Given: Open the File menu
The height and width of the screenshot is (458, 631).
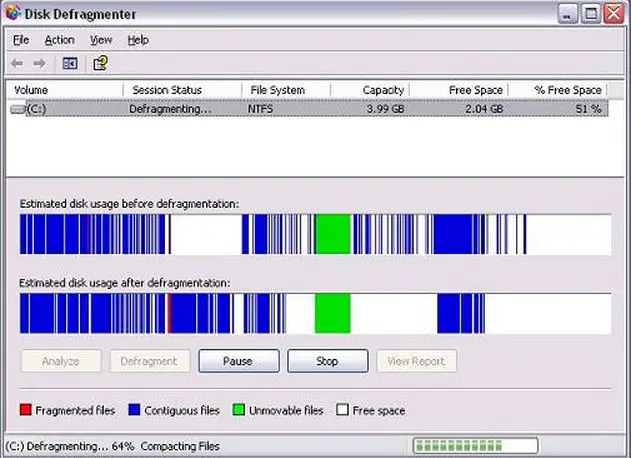Looking at the screenshot, I should 22,40.
